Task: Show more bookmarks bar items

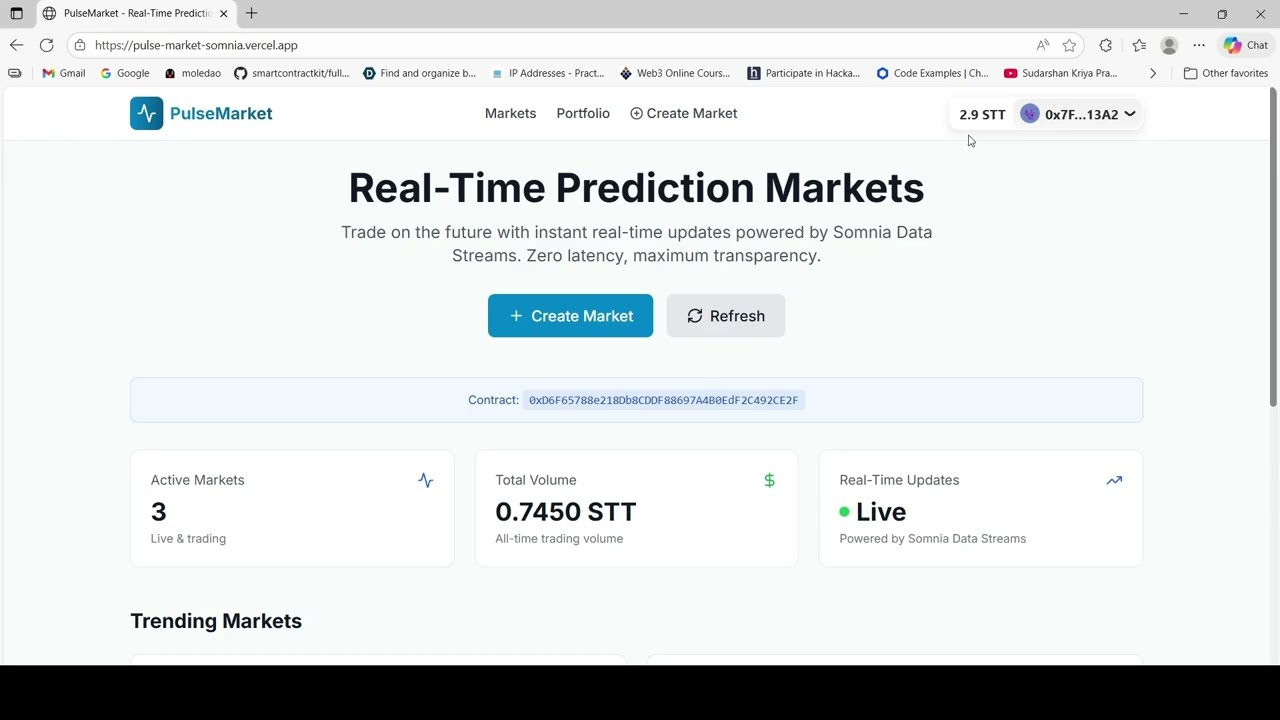Action: tap(1153, 73)
